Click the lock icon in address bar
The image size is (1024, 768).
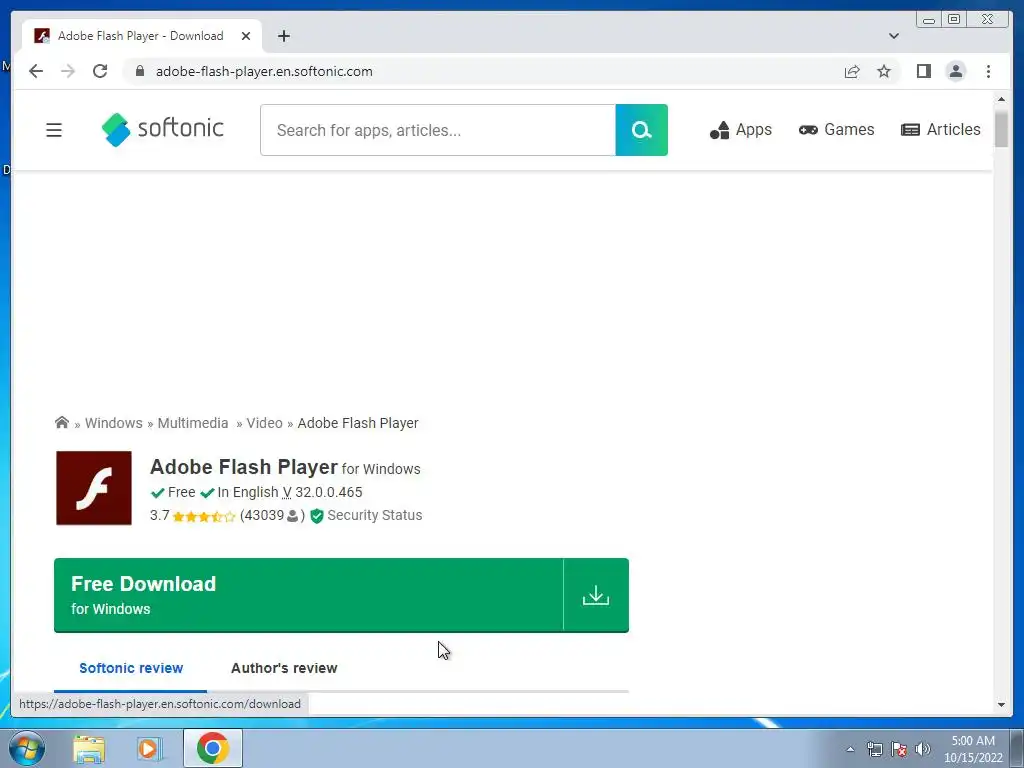[x=140, y=71]
